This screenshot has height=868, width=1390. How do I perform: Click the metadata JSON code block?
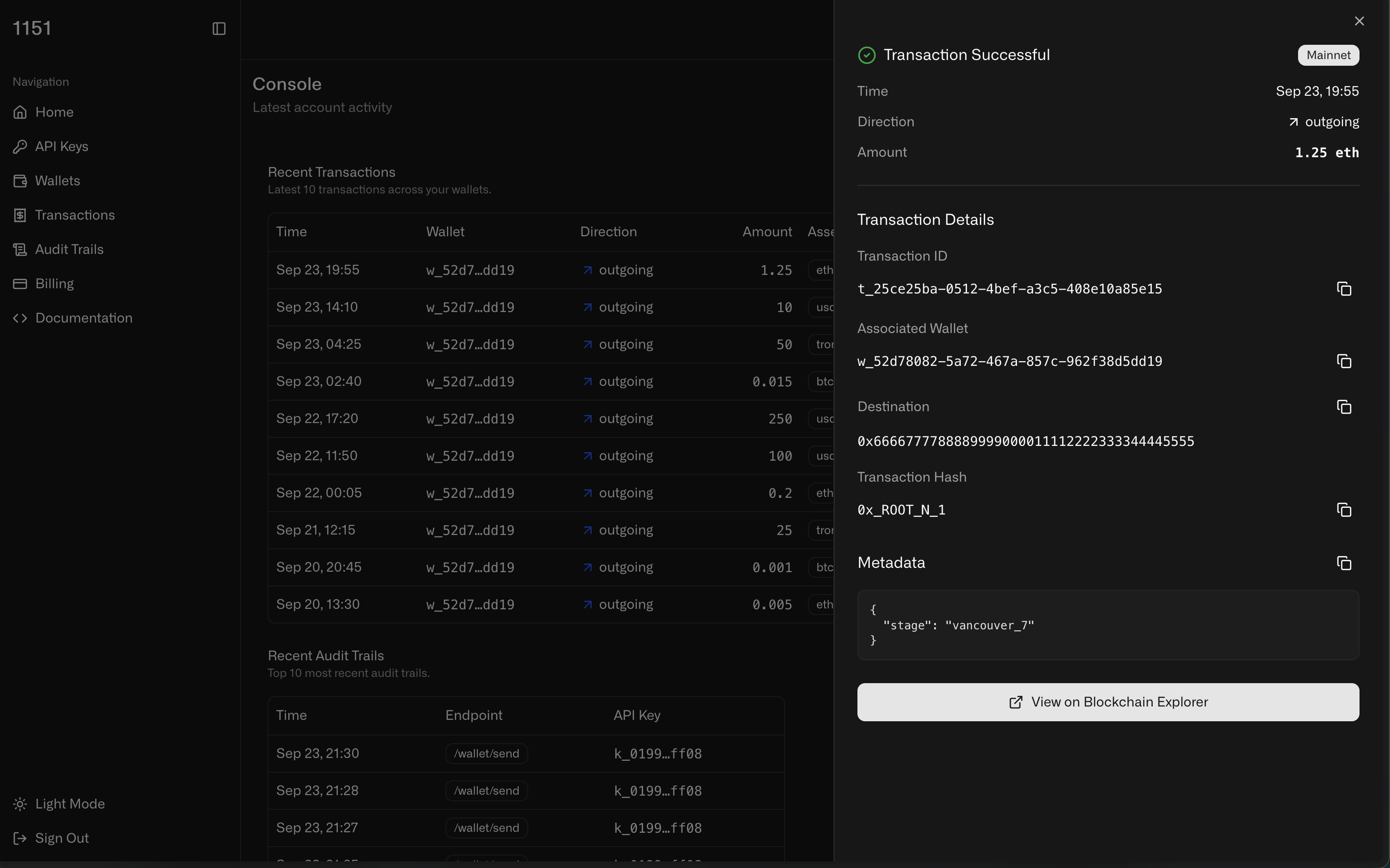point(1108,625)
